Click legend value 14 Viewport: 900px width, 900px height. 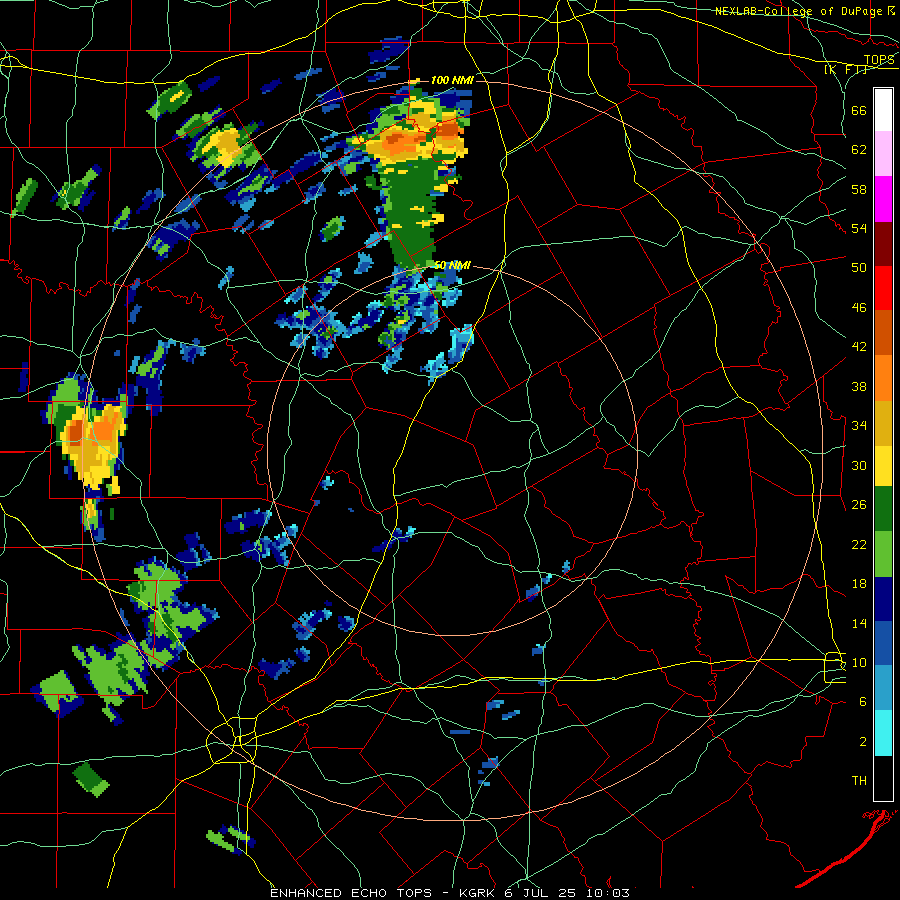point(859,623)
